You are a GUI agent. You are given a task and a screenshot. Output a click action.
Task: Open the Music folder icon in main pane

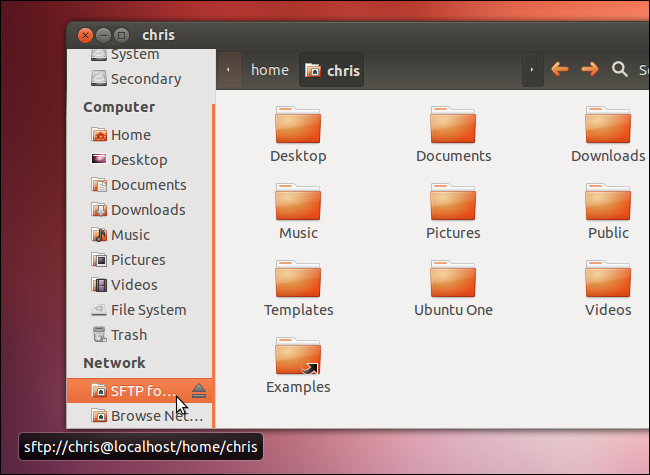coord(298,202)
